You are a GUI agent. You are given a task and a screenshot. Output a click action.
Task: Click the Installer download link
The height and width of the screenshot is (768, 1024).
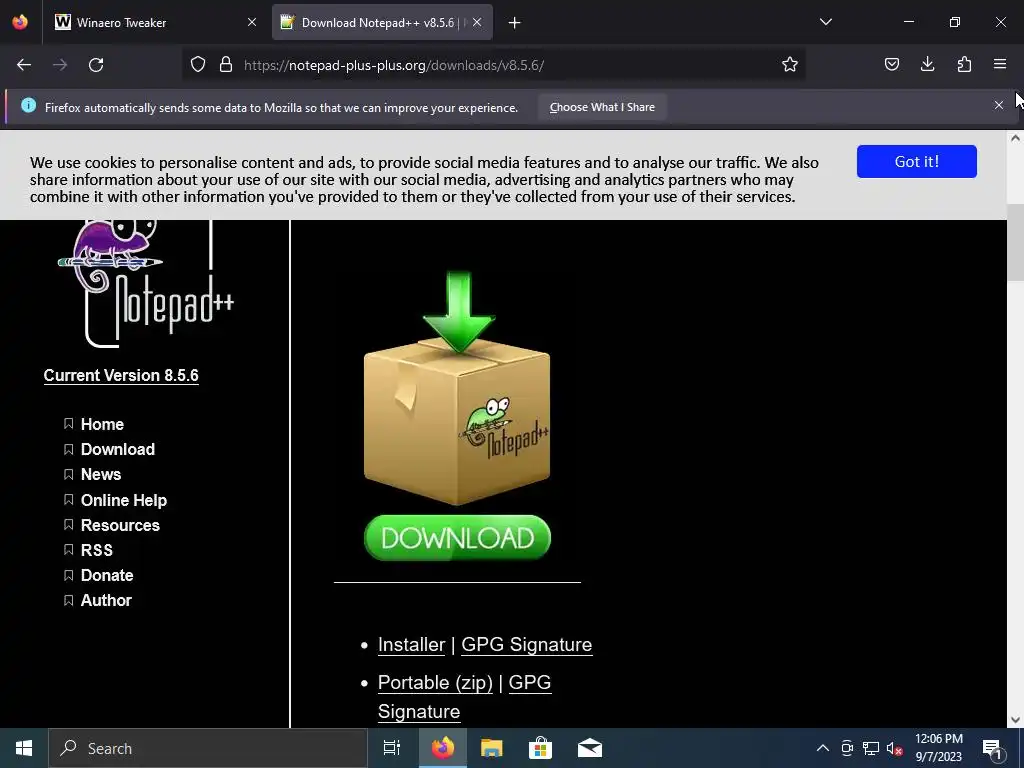[411, 645]
